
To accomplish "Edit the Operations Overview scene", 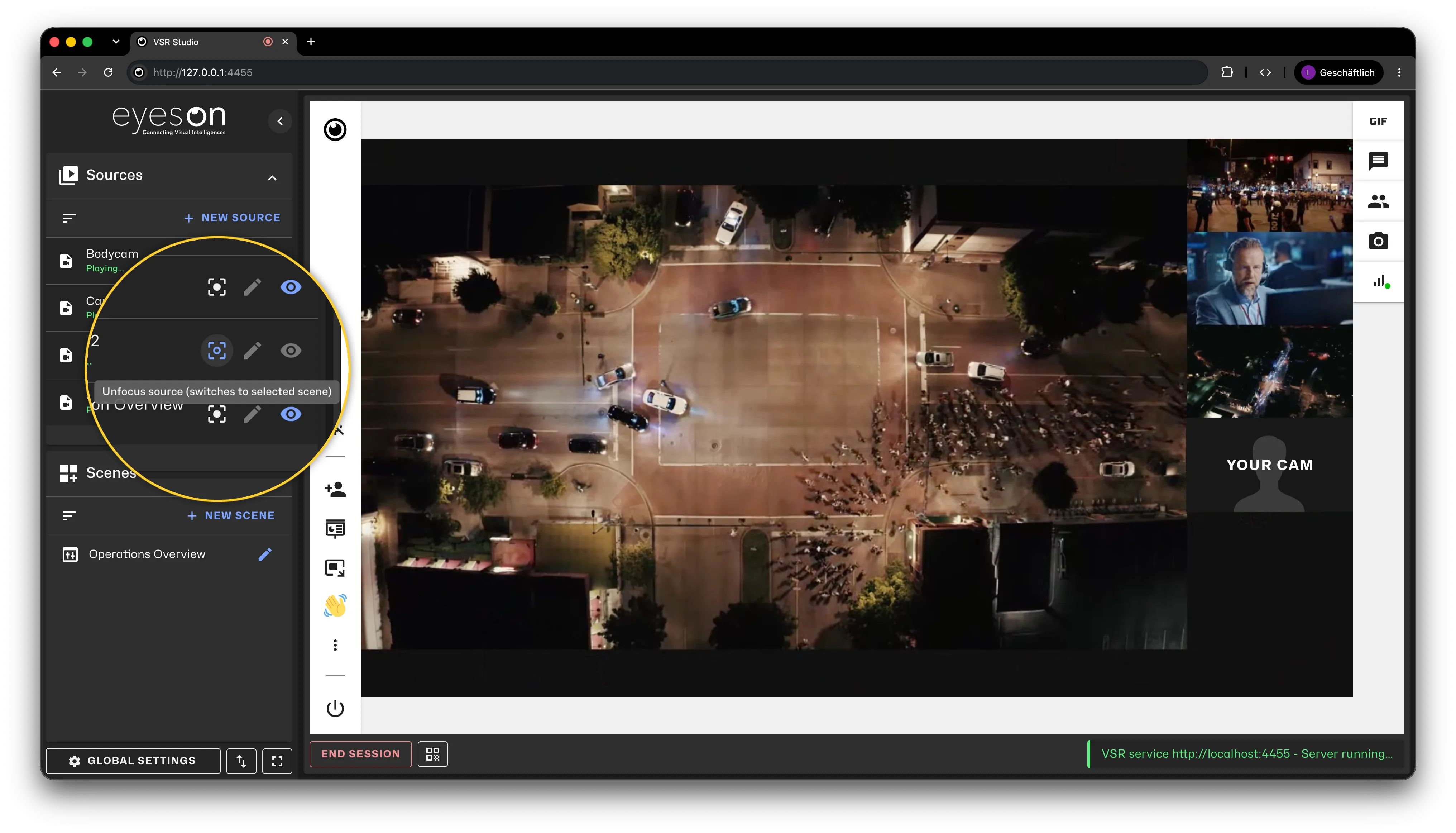I will tap(265, 554).
